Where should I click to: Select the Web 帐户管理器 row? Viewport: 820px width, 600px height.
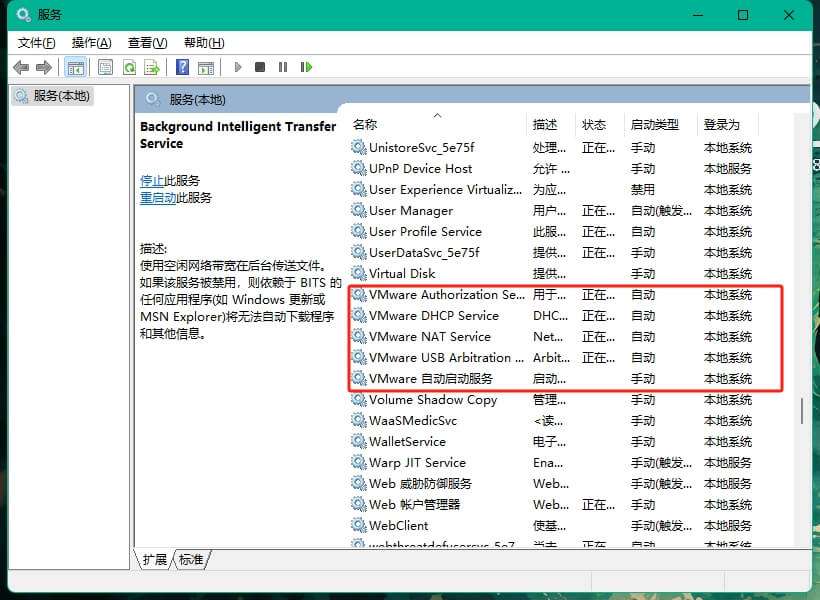click(552, 504)
